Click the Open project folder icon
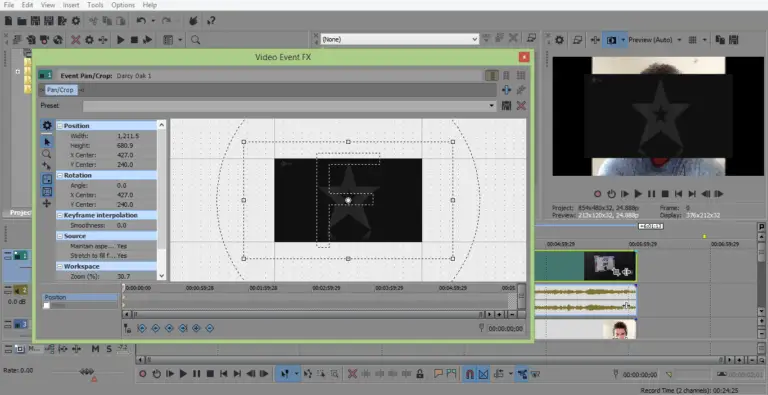 (x=22, y=21)
